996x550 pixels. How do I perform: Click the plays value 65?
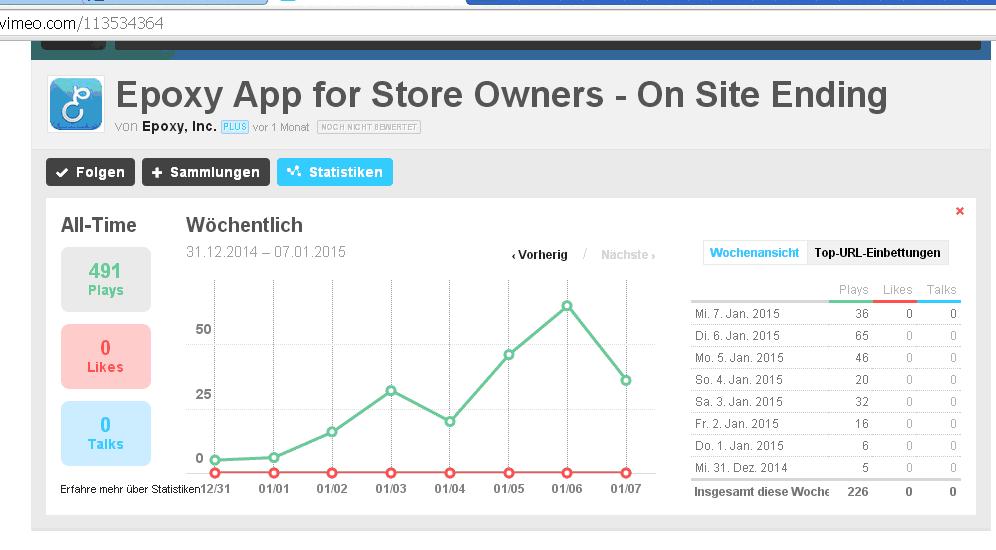pyautogui.click(x=862, y=336)
